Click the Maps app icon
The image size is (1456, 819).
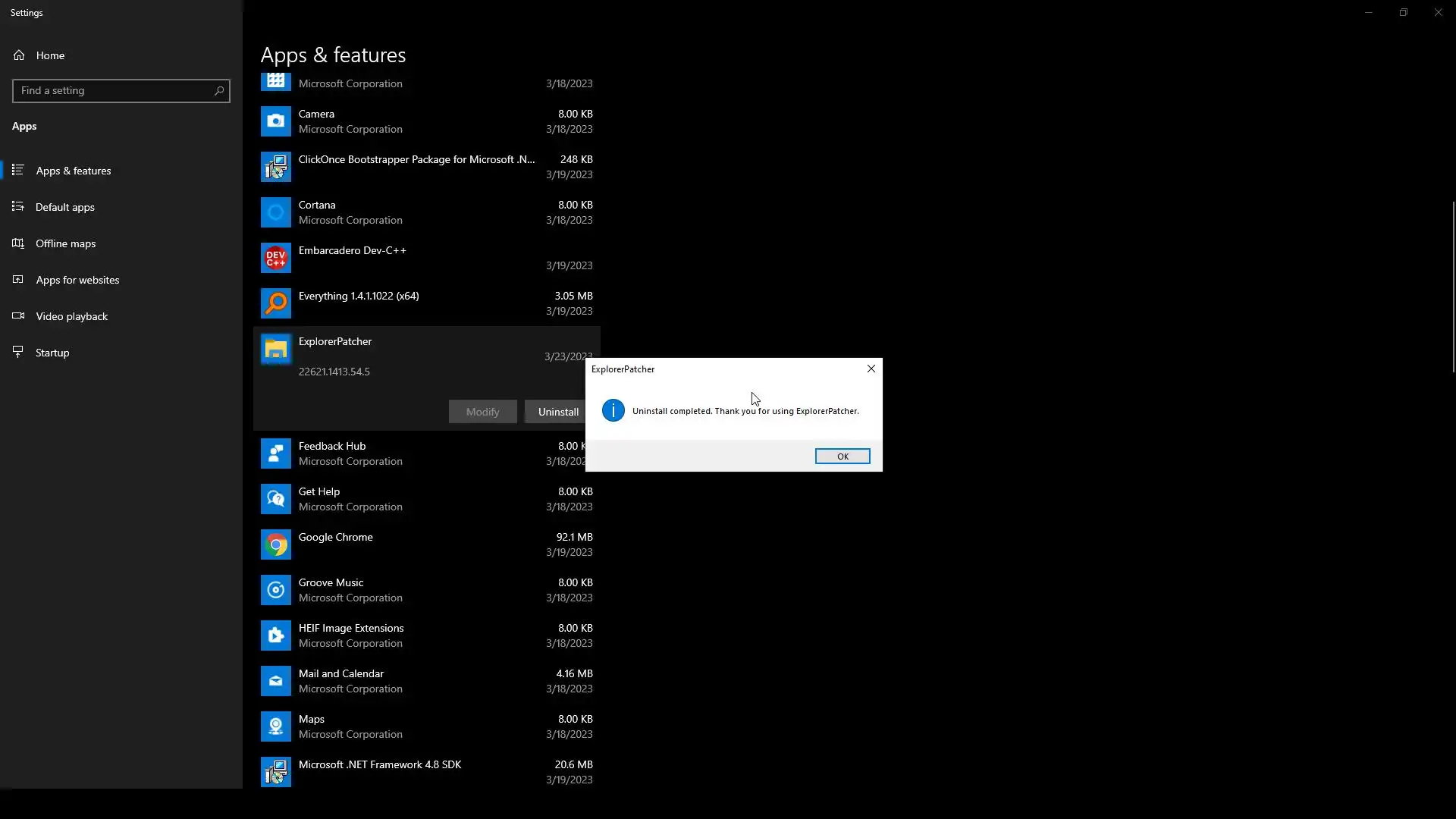tap(275, 726)
